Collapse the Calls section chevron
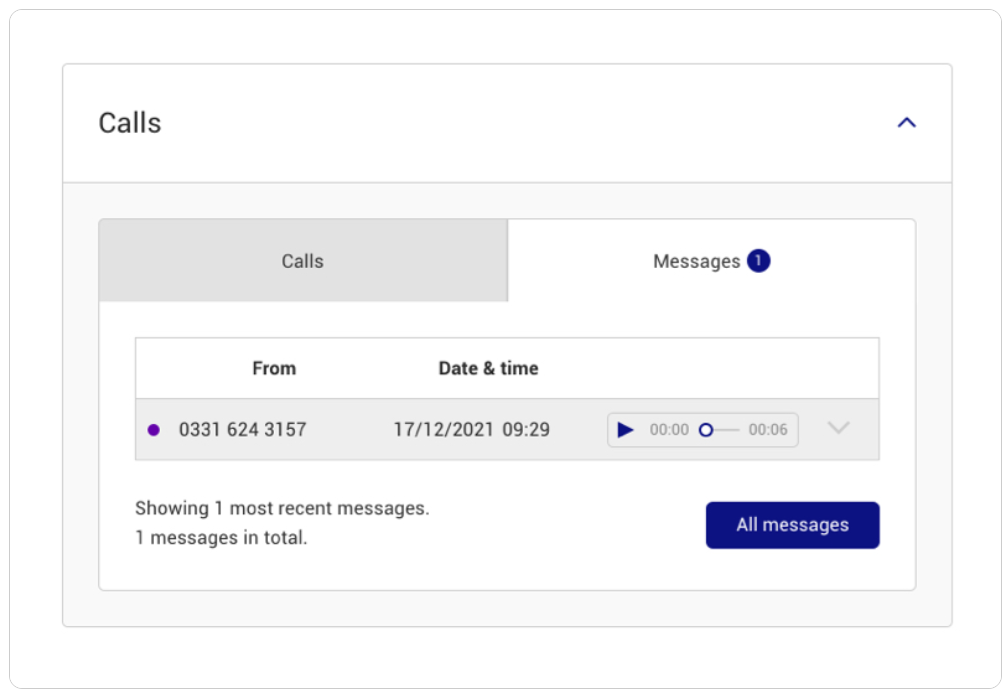 [x=906, y=123]
